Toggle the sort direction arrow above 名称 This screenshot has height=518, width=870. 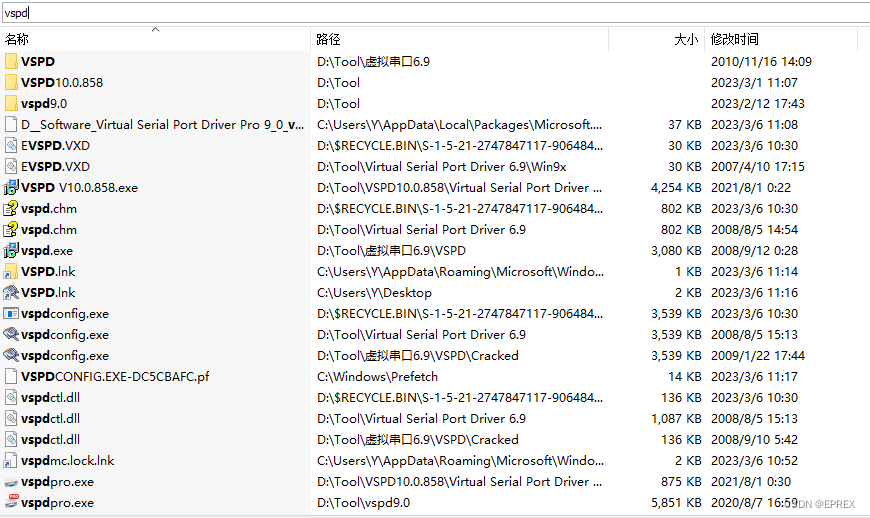(155, 29)
